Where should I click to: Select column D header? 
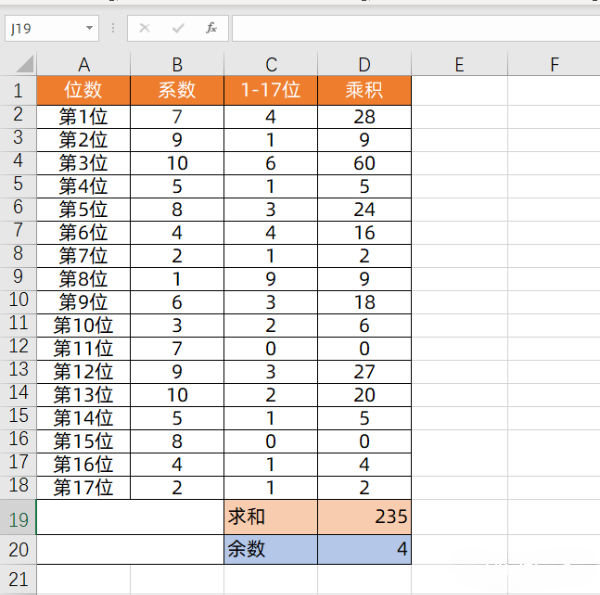(x=364, y=65)
